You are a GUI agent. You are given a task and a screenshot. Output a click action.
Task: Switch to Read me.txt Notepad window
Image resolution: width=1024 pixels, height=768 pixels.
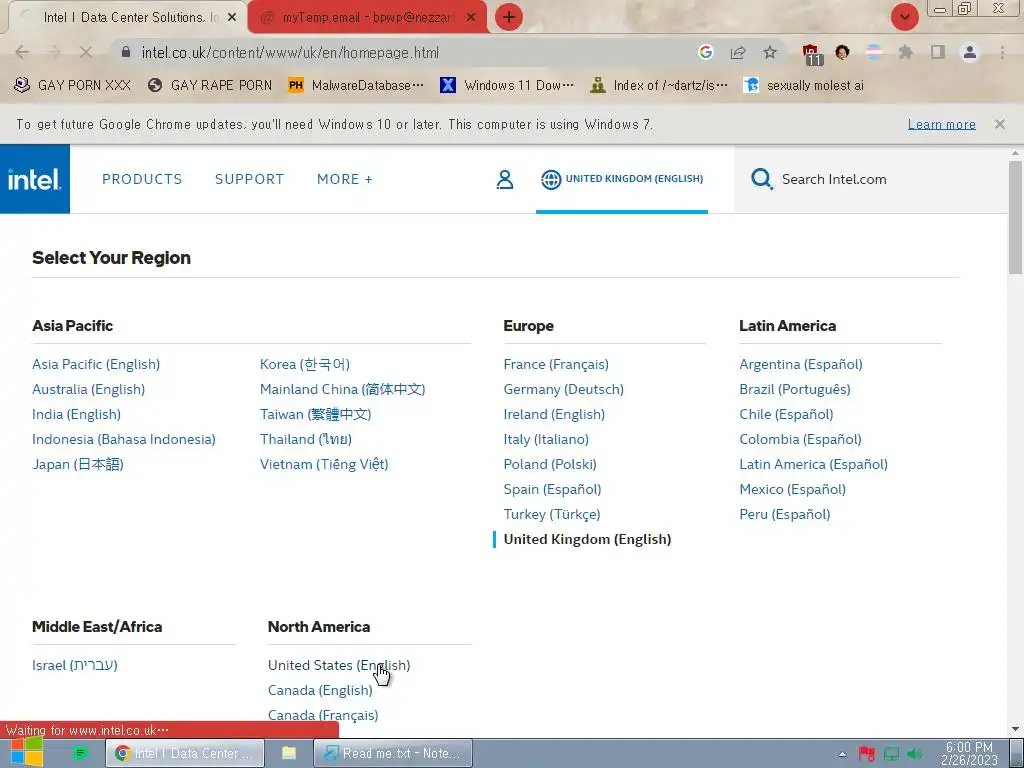point(392,753)
